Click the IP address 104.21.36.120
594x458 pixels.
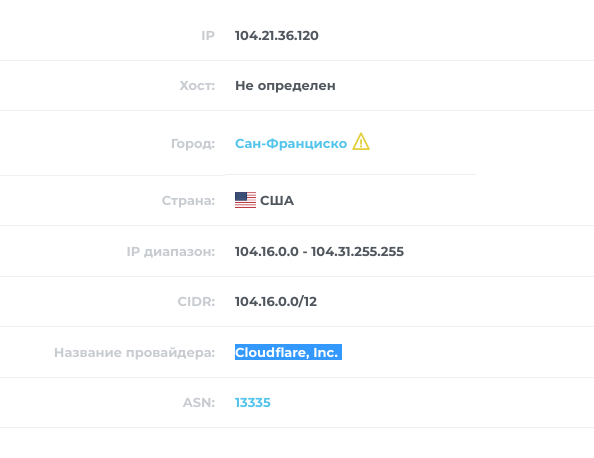[x=277, y=36]
